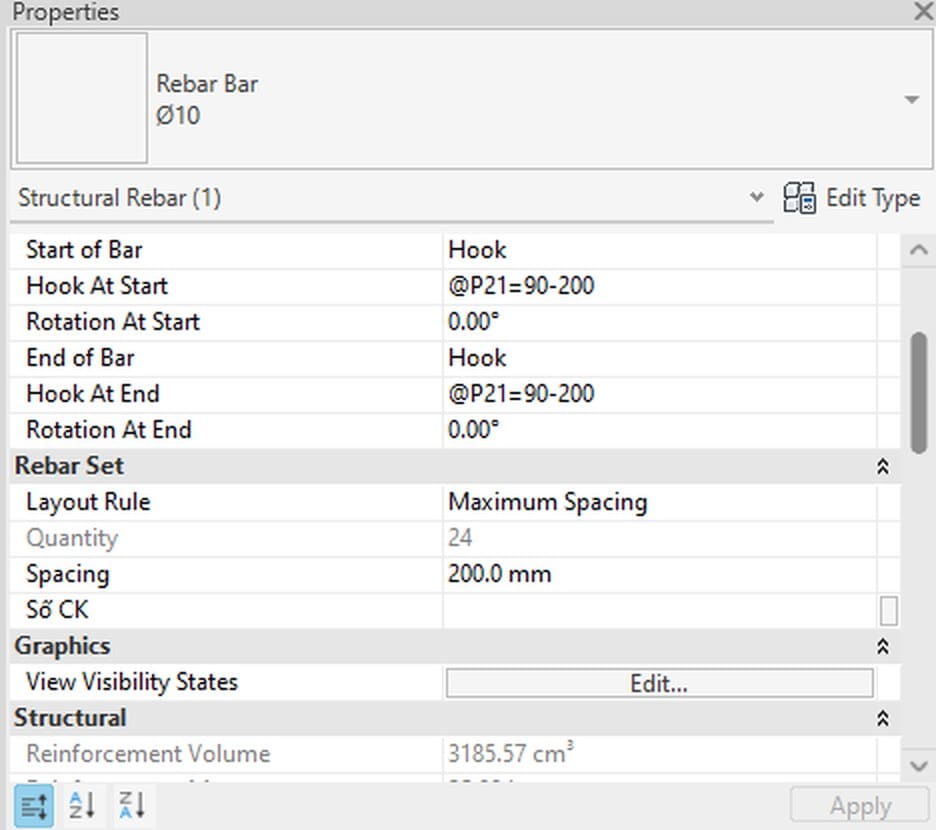
Task: Click the Rotation At End label
Action: point(109,430)
